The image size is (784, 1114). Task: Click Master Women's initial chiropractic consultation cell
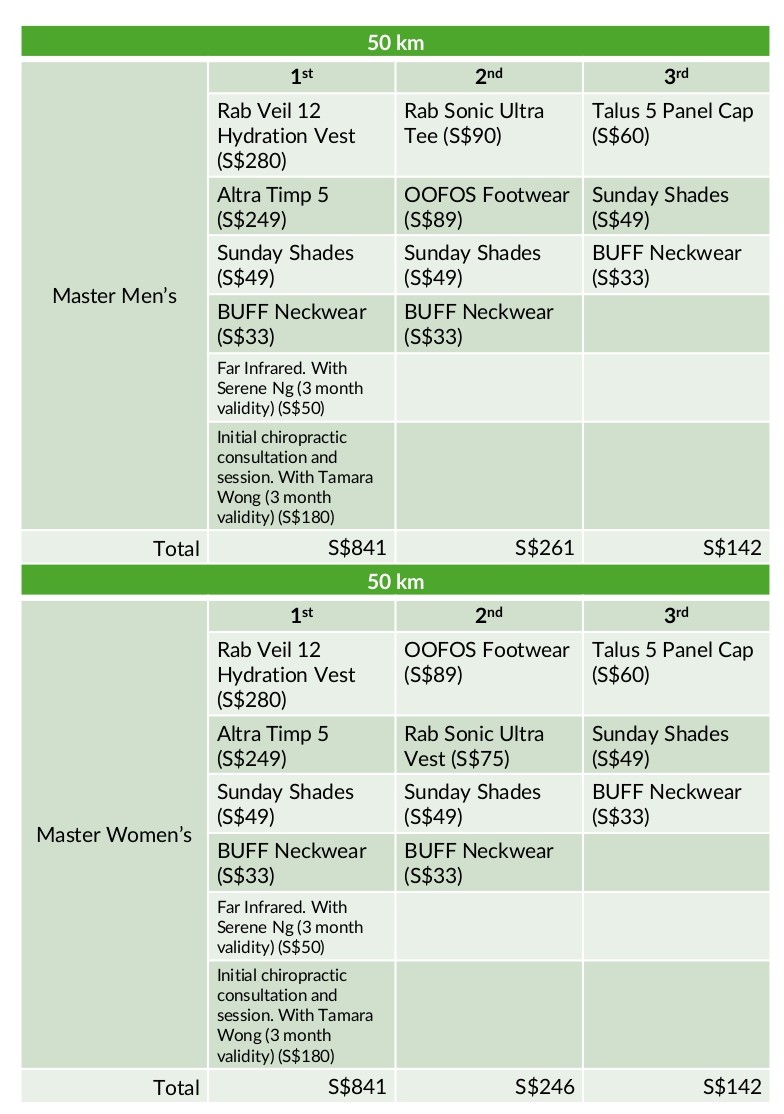pyautogui.click(x=301, y=1015)
